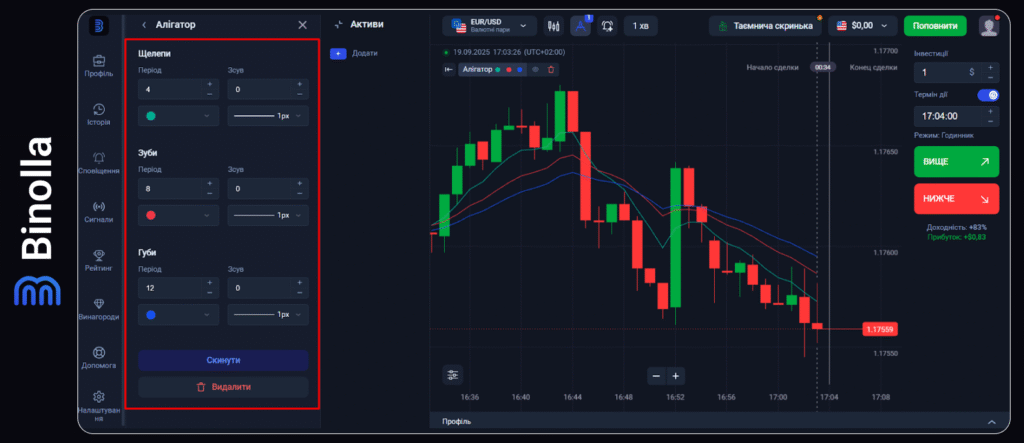Viewport: 1024px width, 443px height.
Task: Open price alerts bell icon in toolbar
Action: (x=607, y=26)
